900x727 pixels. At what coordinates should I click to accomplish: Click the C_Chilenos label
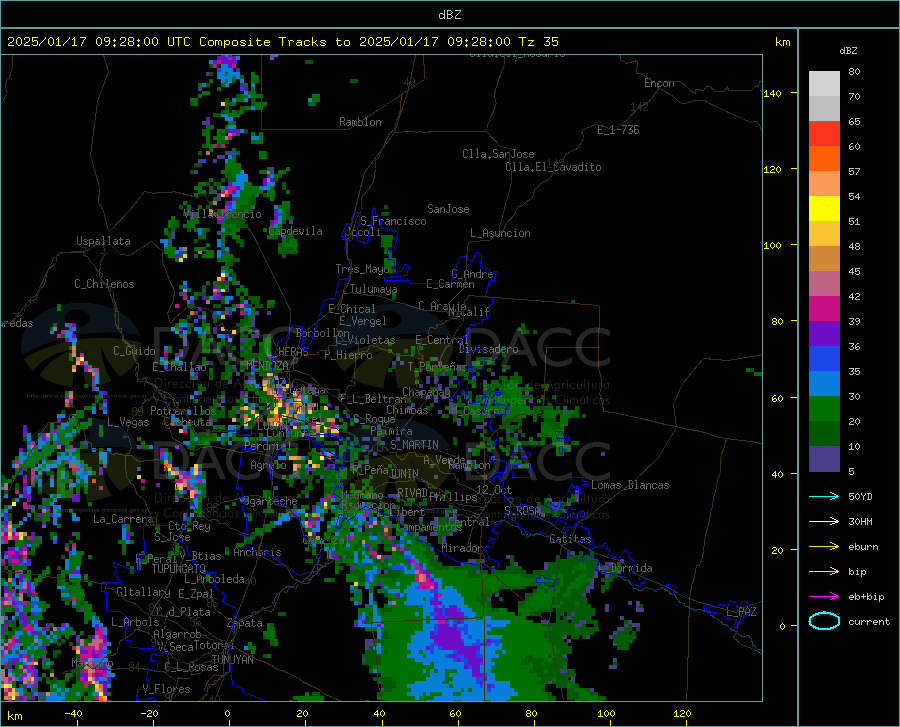(104, 284)
